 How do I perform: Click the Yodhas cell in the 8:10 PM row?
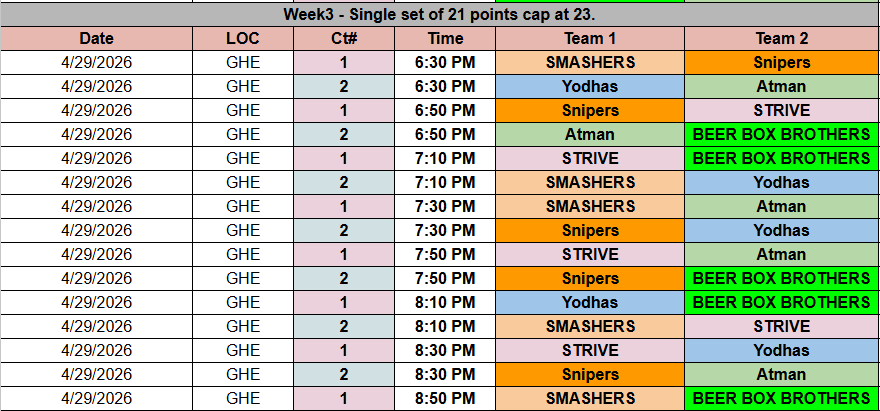coord(590,303)
